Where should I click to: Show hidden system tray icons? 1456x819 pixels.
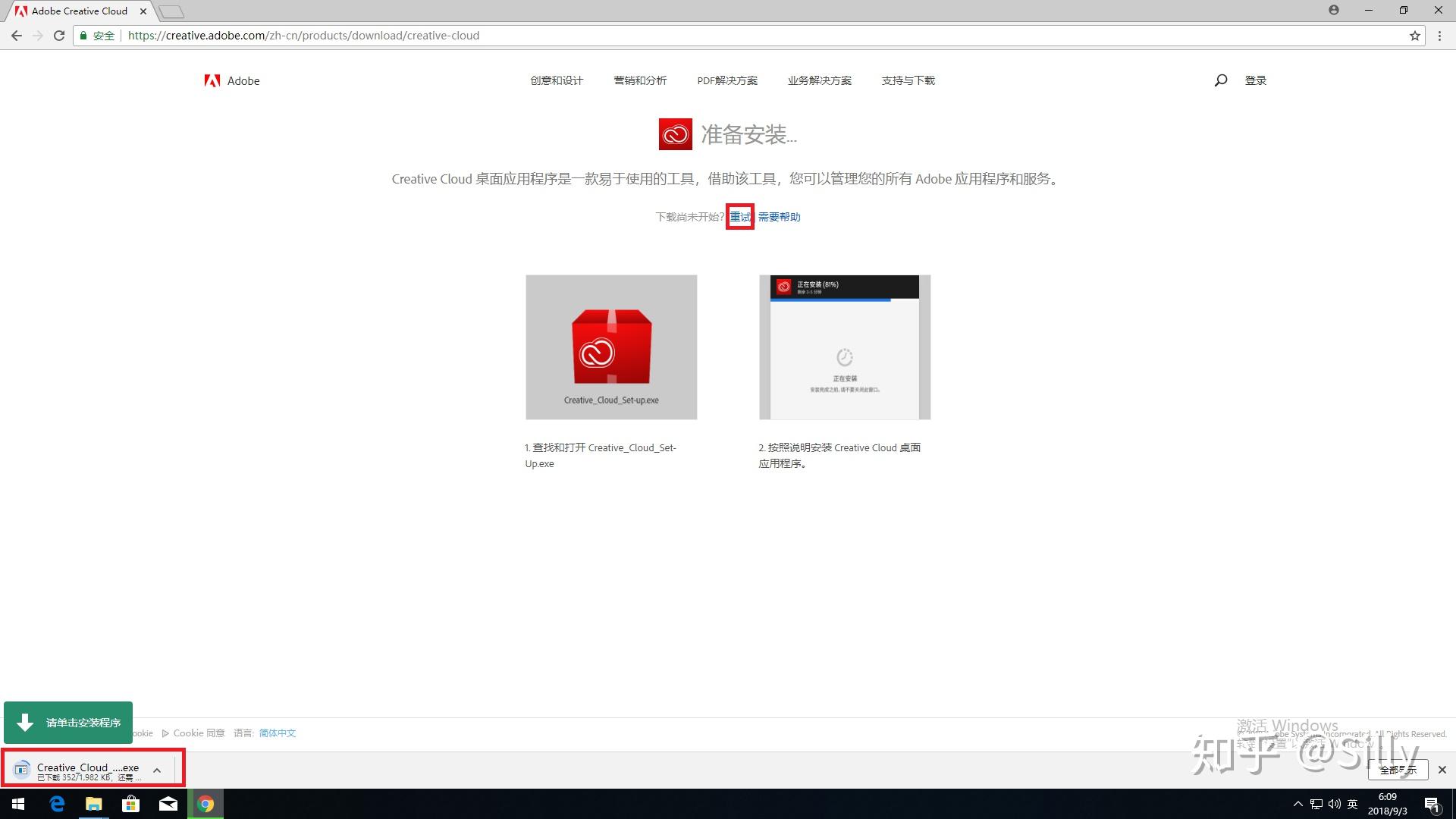tap(1298, 804)
